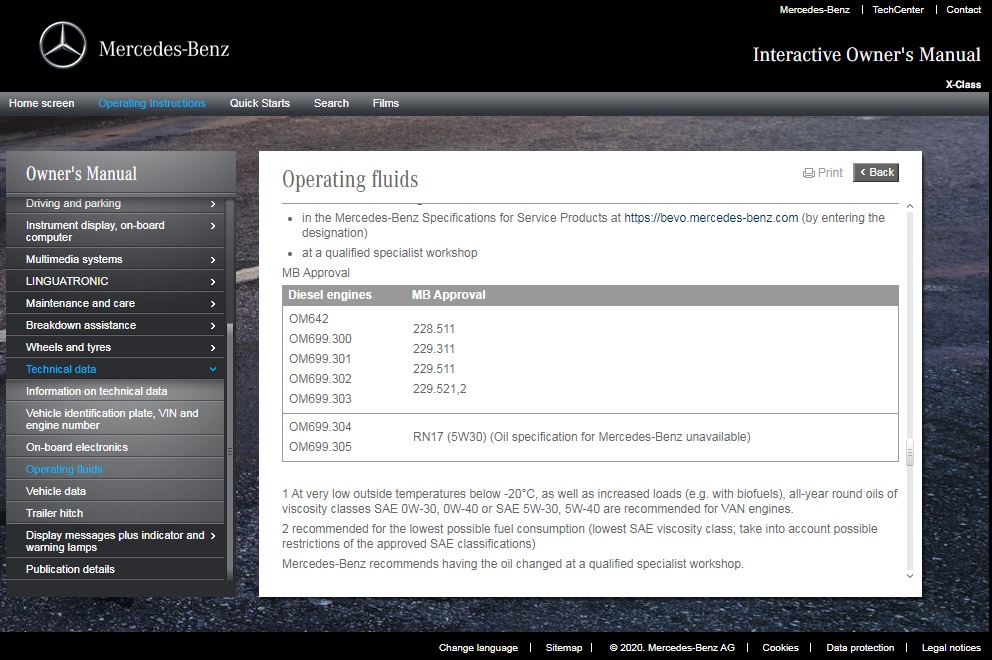Go back using the Back button
Image resolution: width=992 pixels, height=660 pixels.
[876, 172]
